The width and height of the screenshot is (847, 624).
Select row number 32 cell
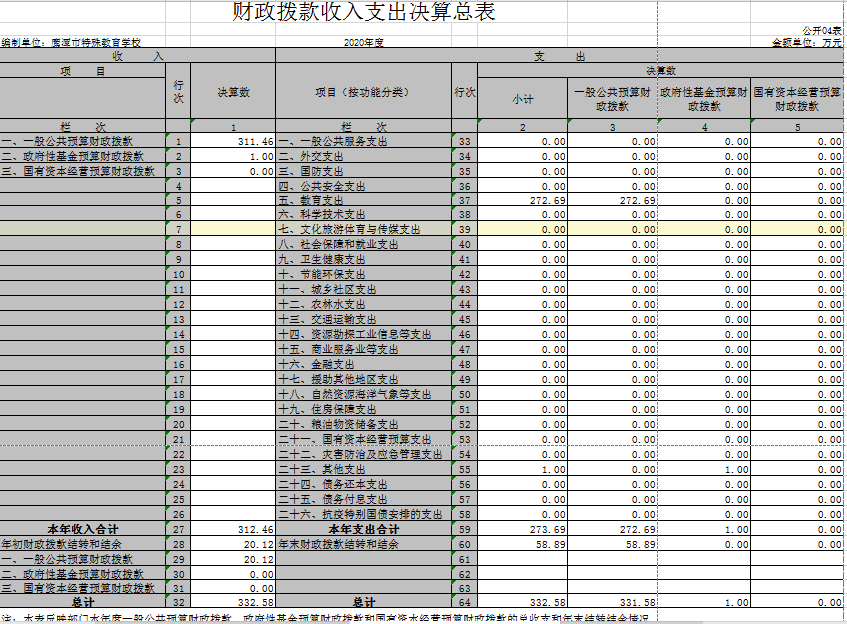click(178, 602)
